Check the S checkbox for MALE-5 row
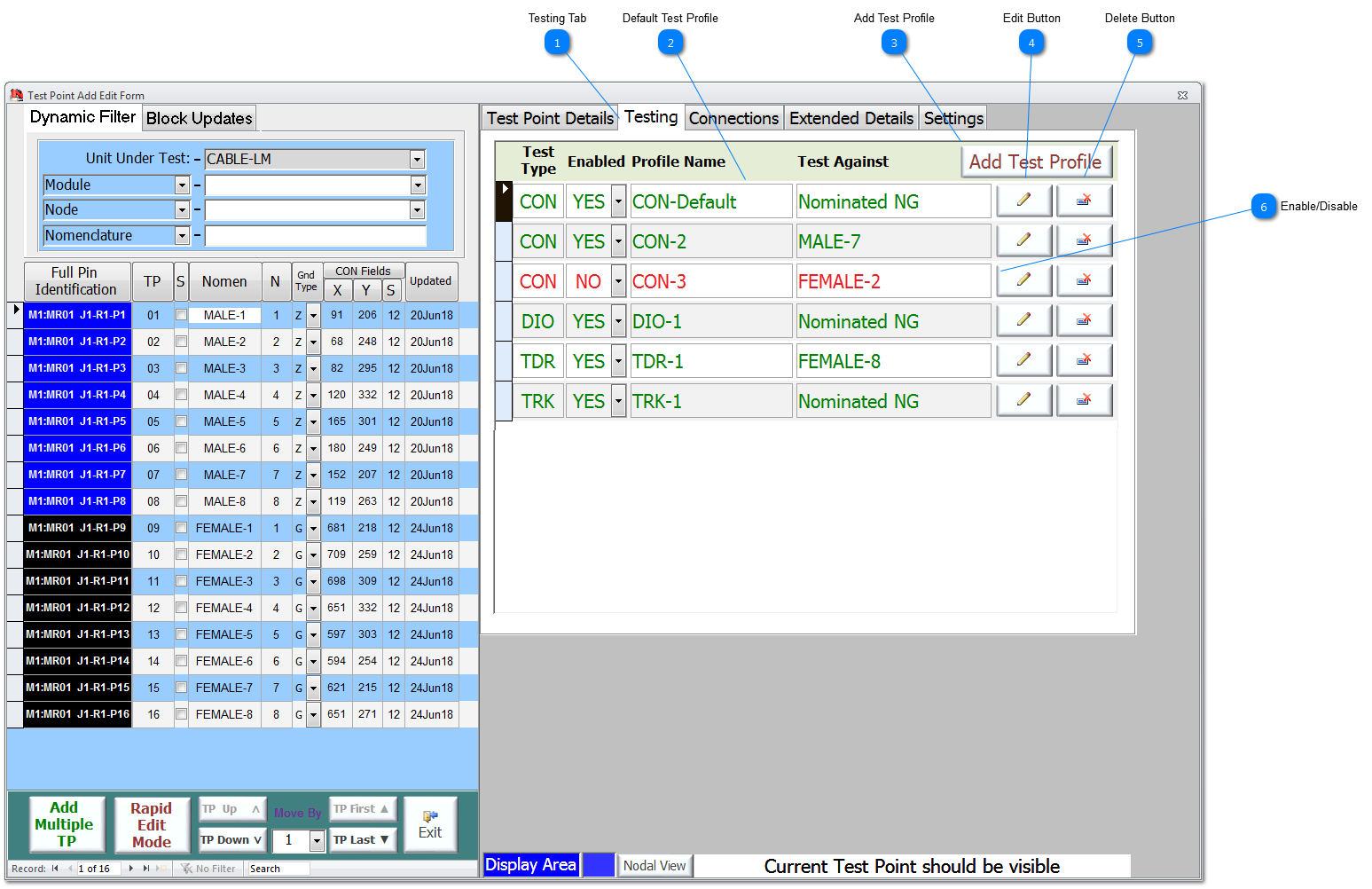The width and height of the screenshot is (1372, 889). (x=181, y=421)
